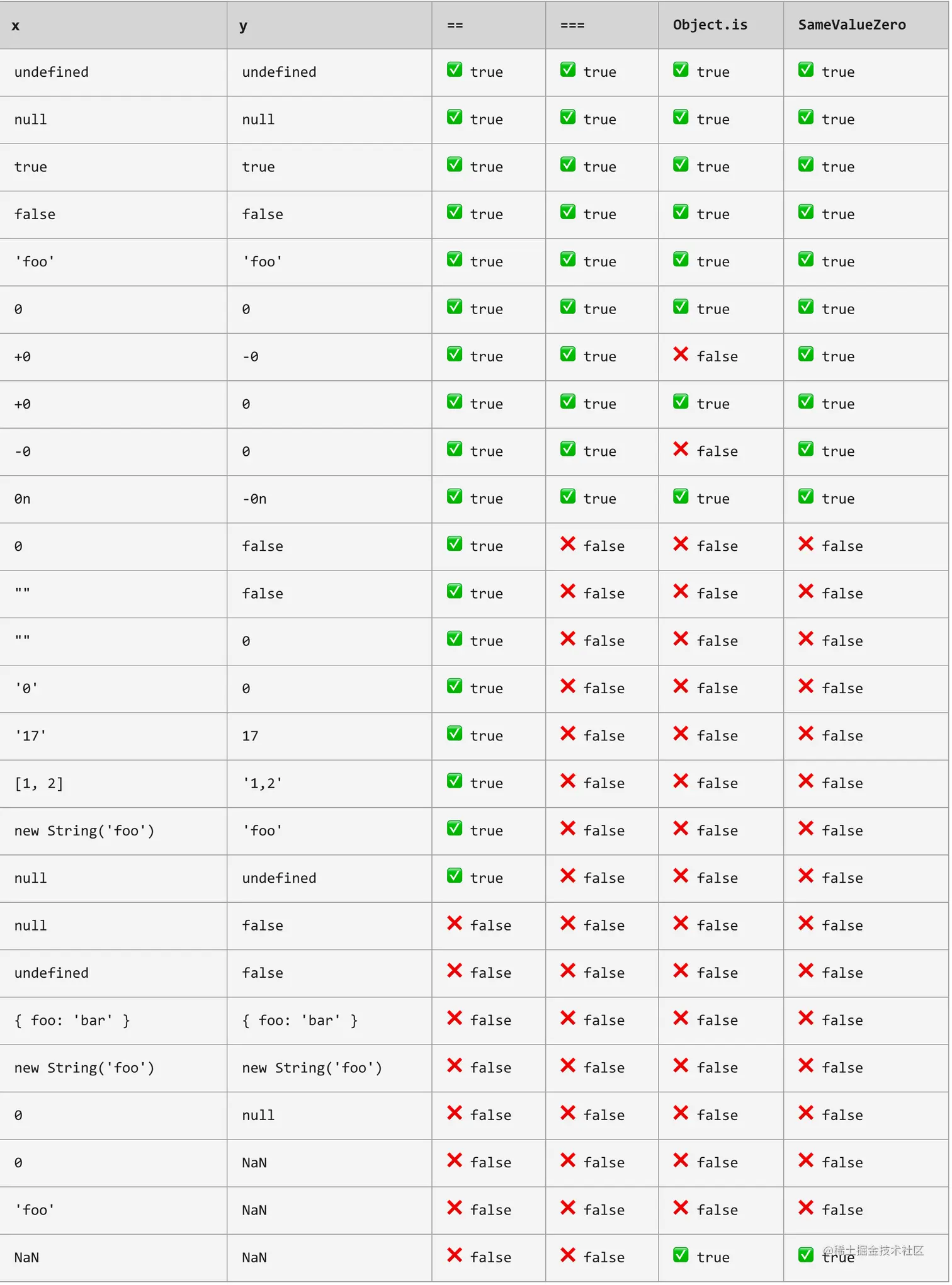The image size is (952, 1285).
Task: Click green checkbox under == in undefined/undefined row
Action: (454, 70)
